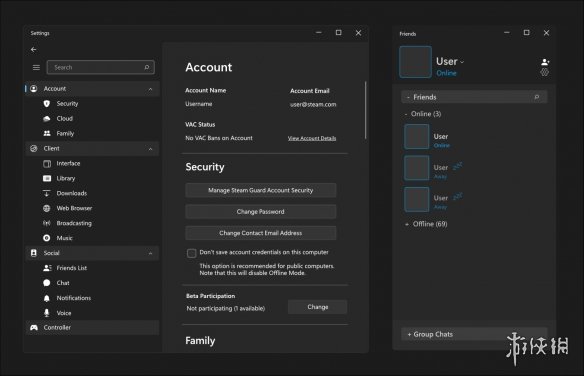Go back using the arrow in Settings
The height and width of the screenshot is (376, 584).
pyautogui.click(x=34, y=50)
